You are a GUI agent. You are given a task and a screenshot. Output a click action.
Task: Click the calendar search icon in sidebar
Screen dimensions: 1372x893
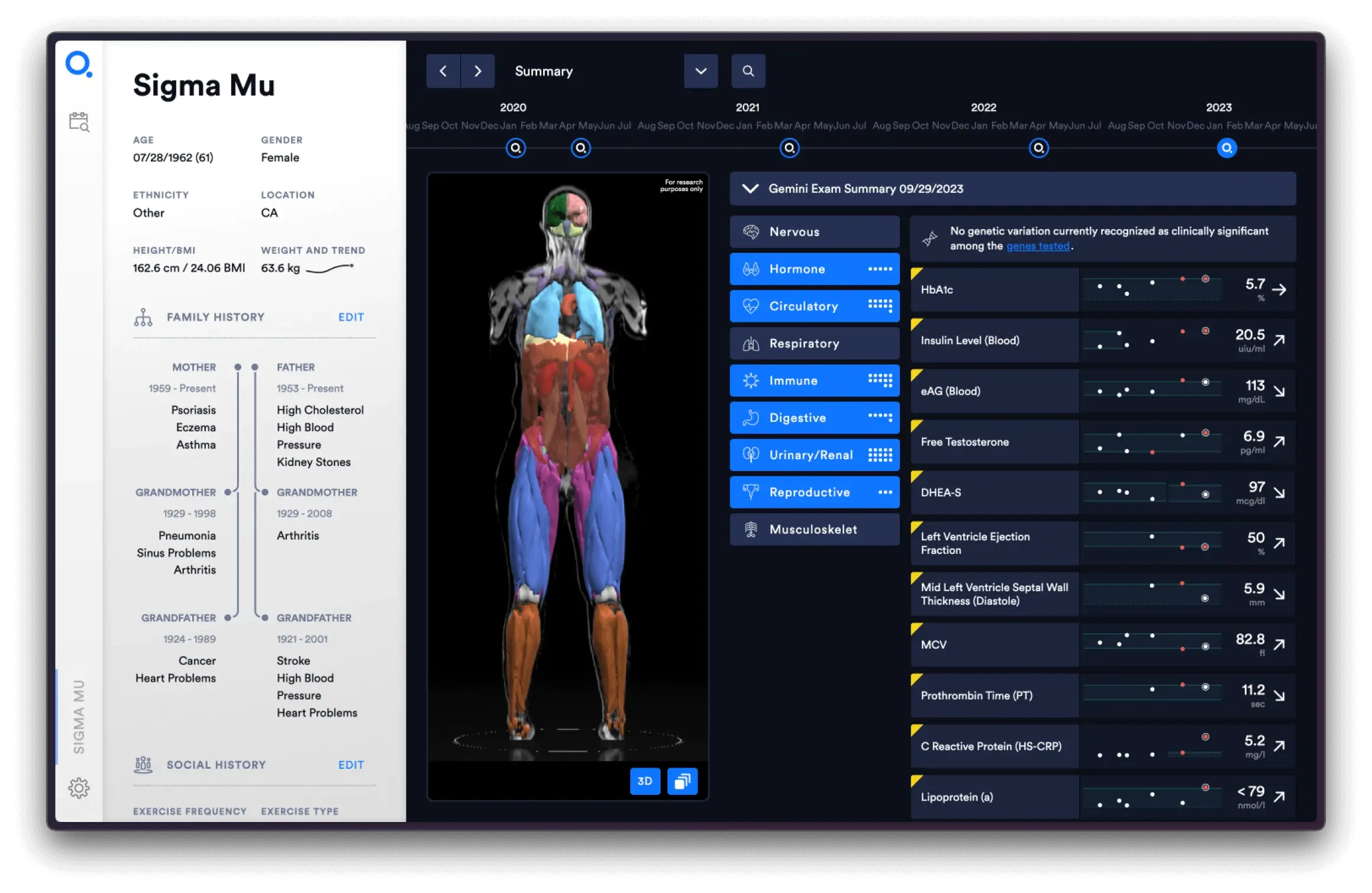(79, 122)
